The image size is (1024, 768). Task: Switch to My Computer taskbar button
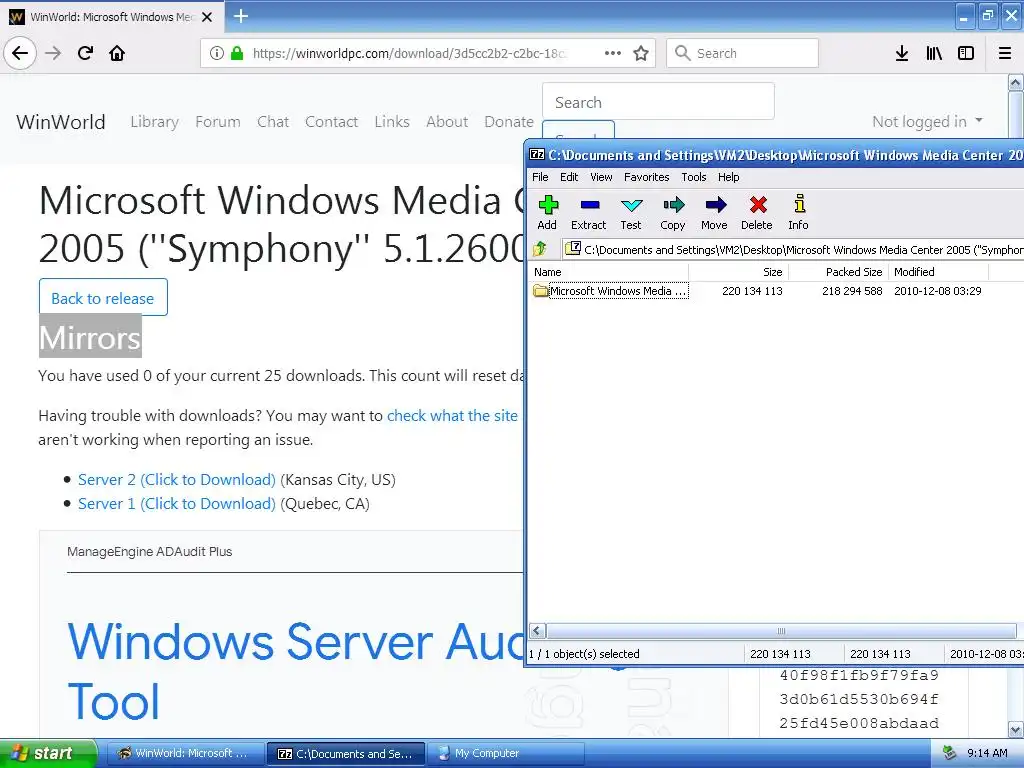coord(505,753)
